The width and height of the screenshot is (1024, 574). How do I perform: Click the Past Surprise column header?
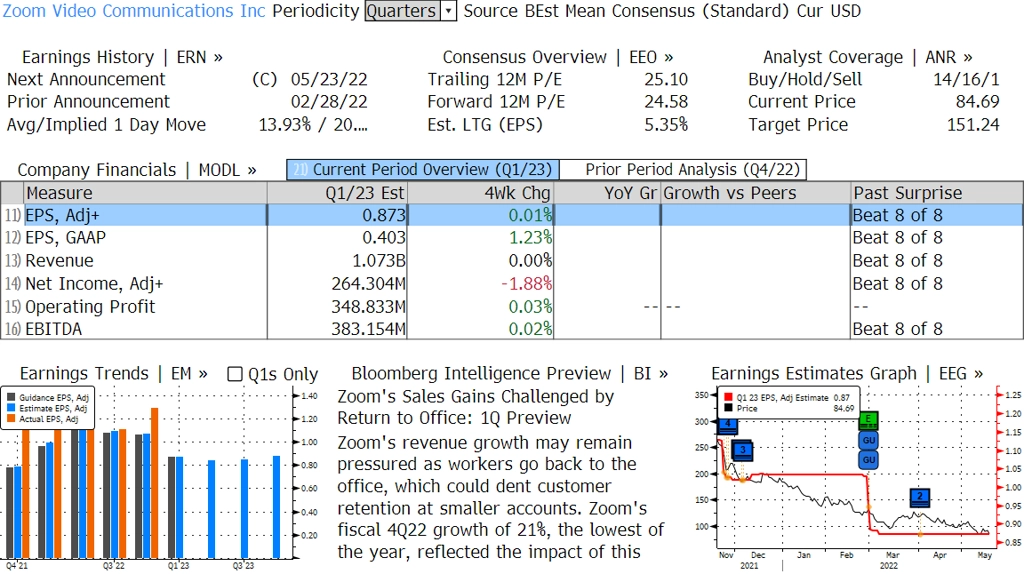point(936,193)
